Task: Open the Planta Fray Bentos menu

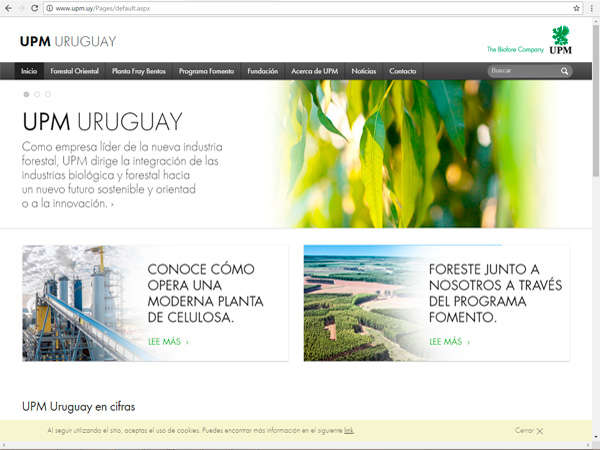Action: coord(139,72)
